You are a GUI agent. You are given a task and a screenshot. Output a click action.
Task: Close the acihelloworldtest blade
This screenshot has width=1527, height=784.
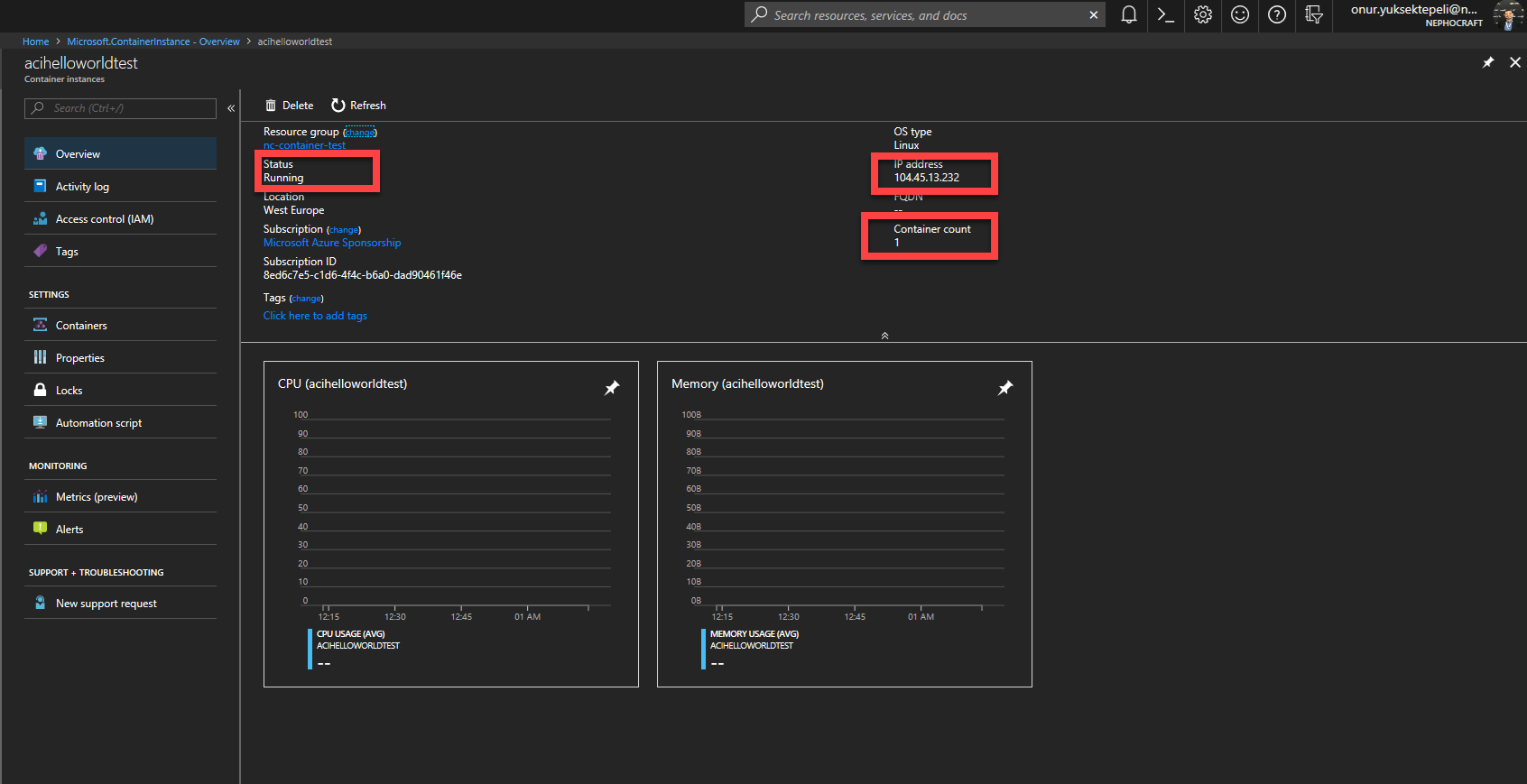click(1515, 62)
